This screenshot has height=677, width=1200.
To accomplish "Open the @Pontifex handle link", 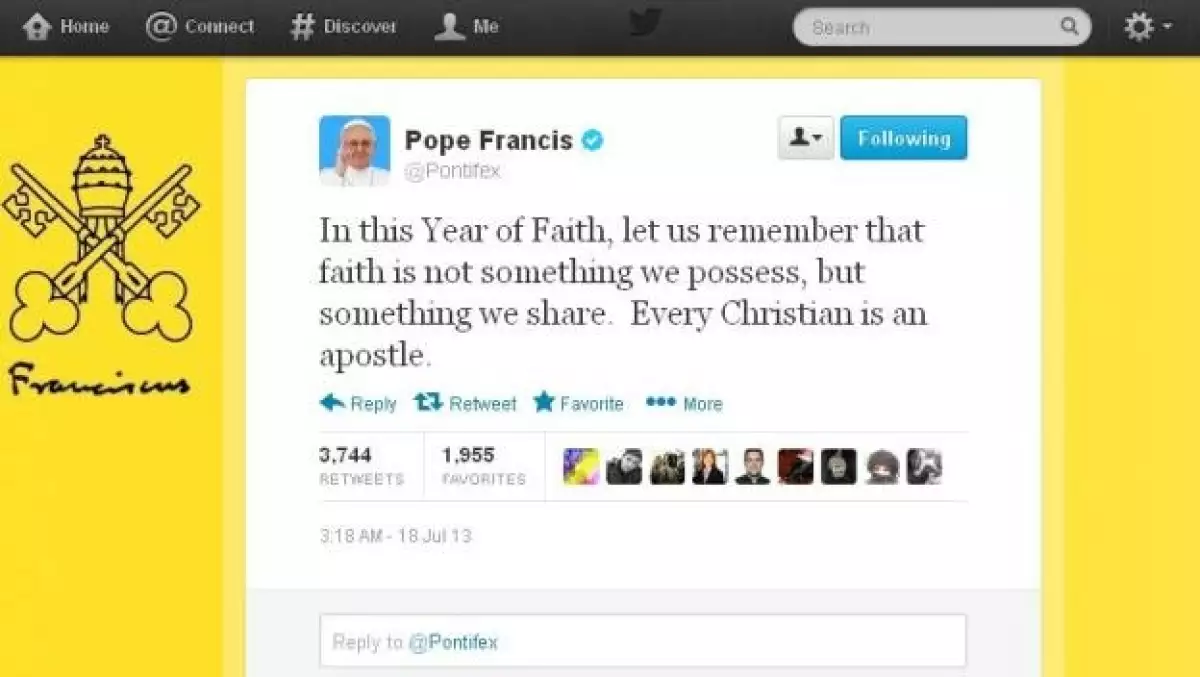I will coord(452,171).
